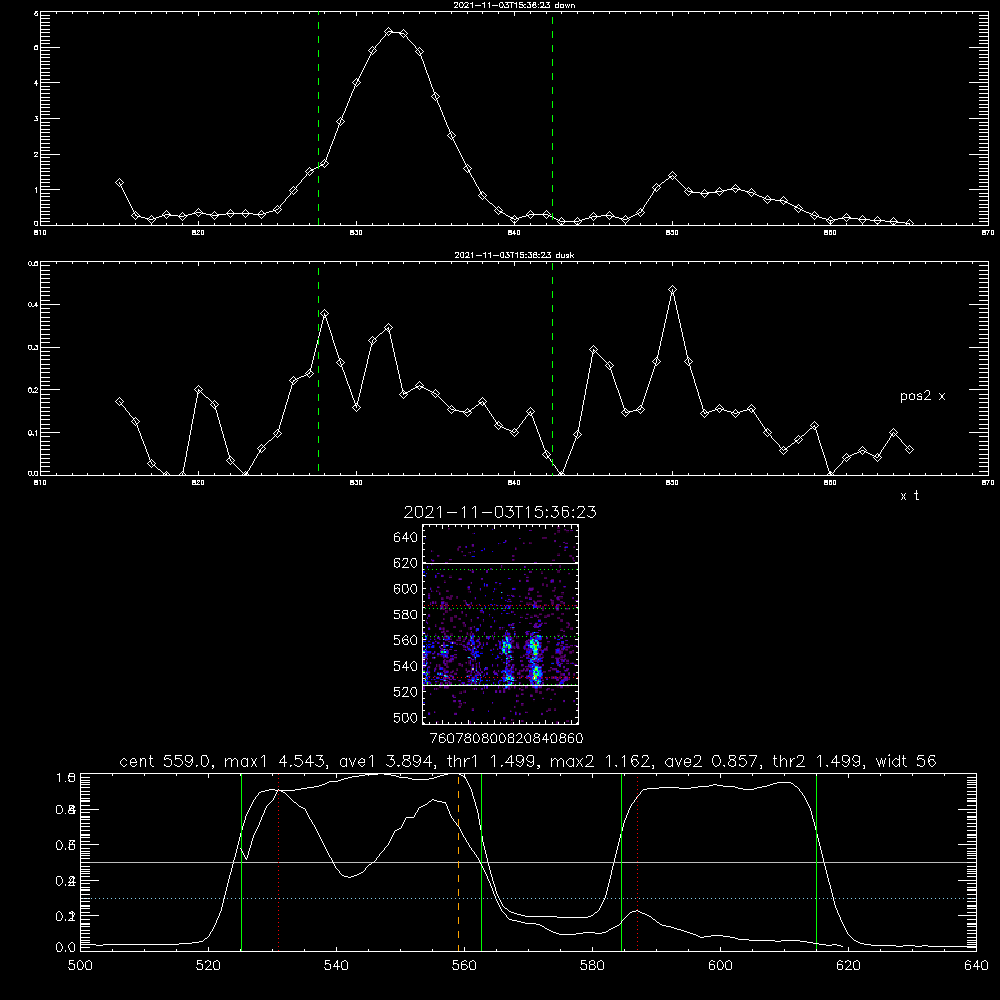Open the spectrogram image thumbnail
1000x1000 pixels.
[x=501, y=624]
